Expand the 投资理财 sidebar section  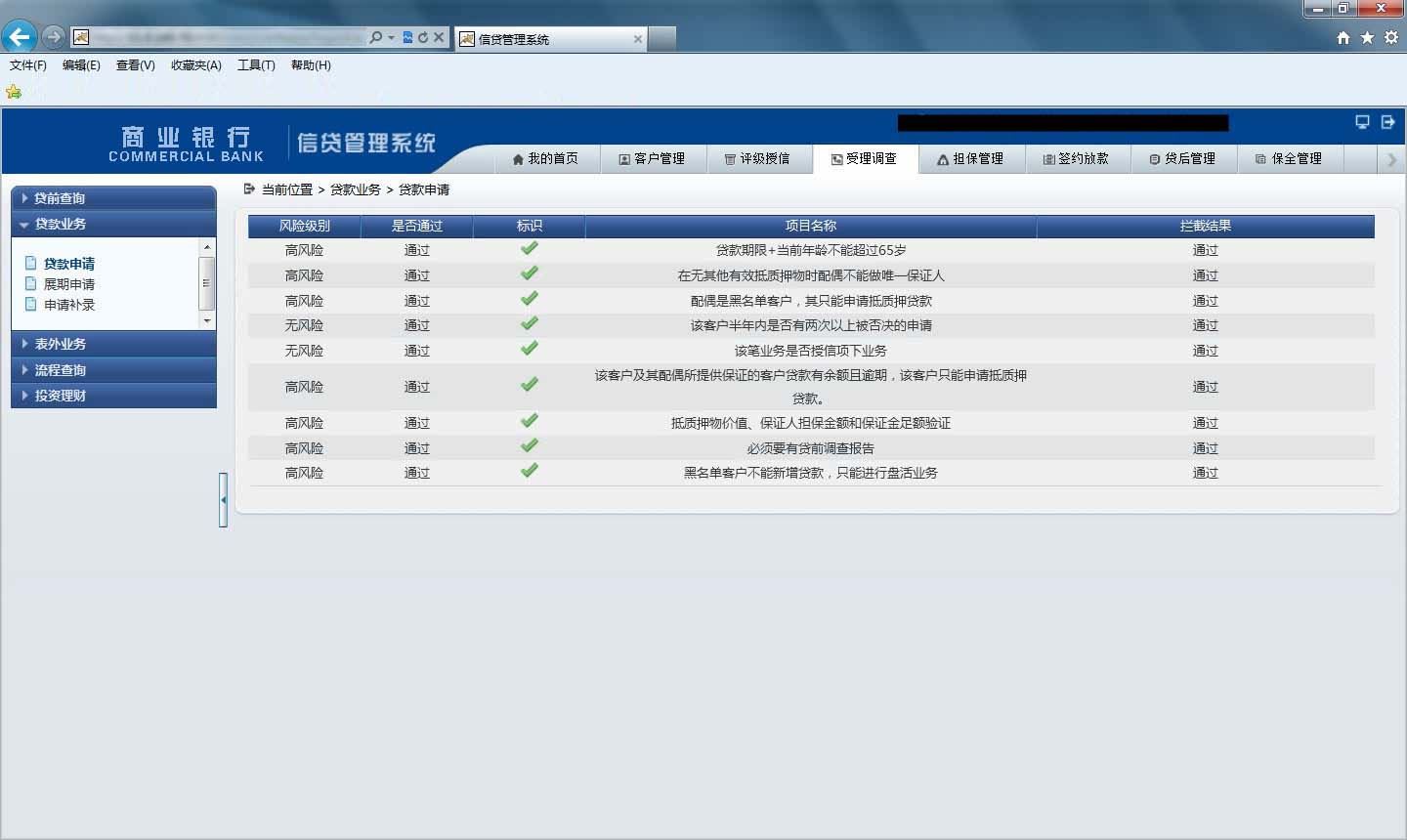pyautogui.click(x=113, y=396)
